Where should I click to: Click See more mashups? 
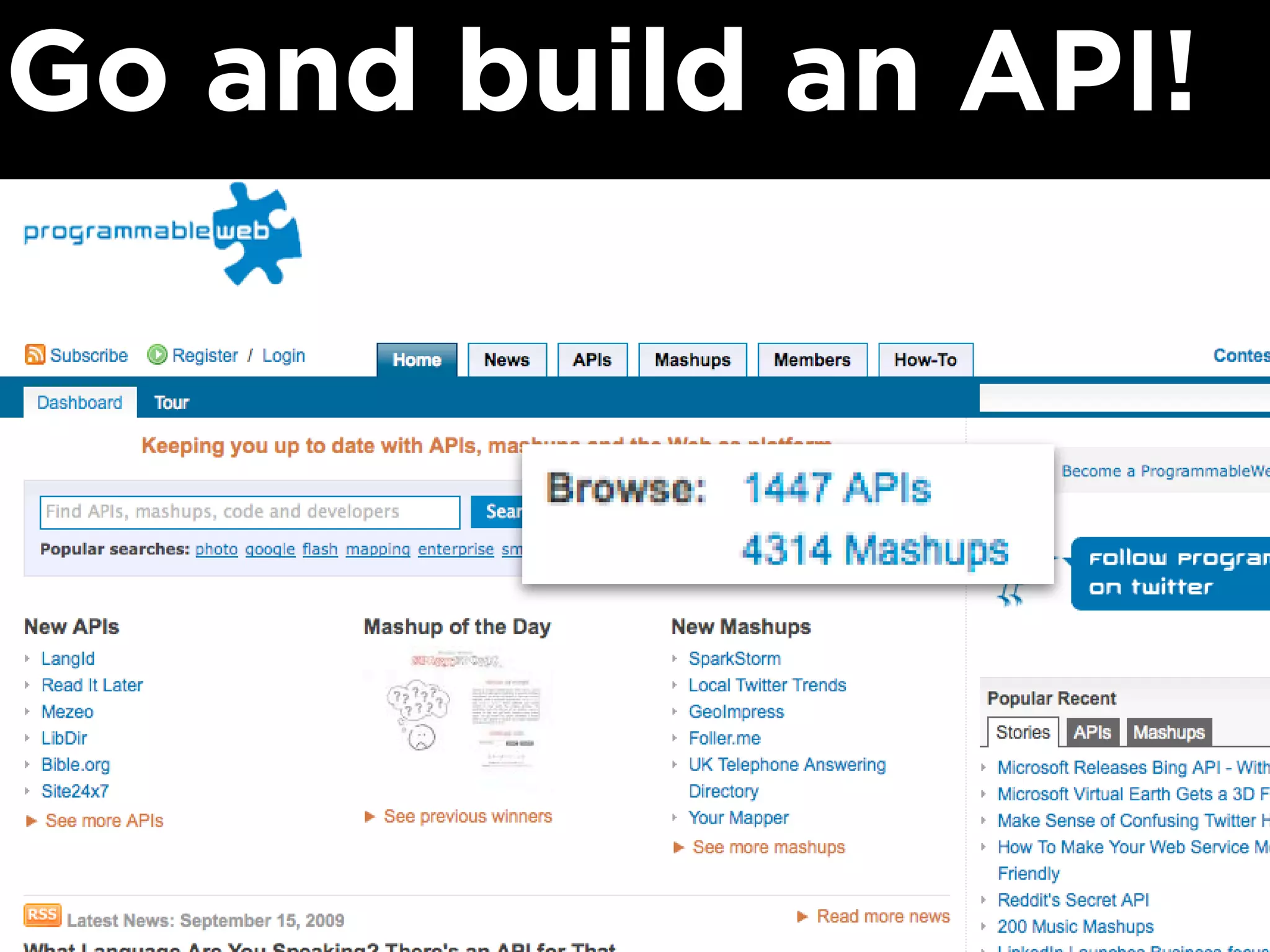[x=768, y=847]
